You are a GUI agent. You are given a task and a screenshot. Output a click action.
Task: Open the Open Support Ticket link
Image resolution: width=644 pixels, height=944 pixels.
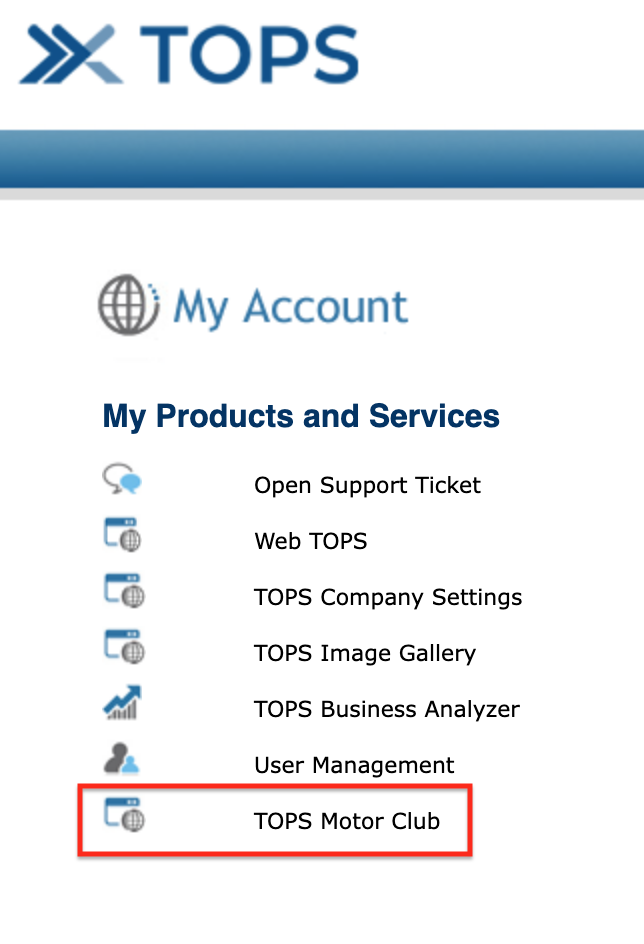pyautogui.click(x=367, y=485)
